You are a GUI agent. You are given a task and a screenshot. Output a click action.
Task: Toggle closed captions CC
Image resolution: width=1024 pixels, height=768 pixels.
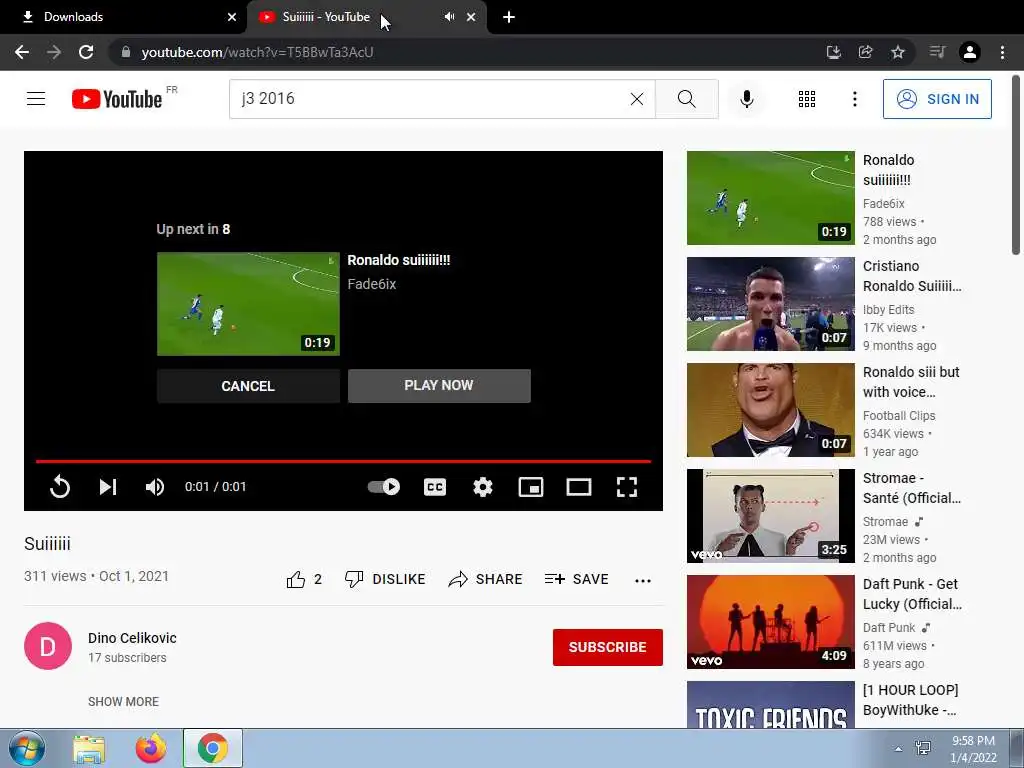(435, 487)
